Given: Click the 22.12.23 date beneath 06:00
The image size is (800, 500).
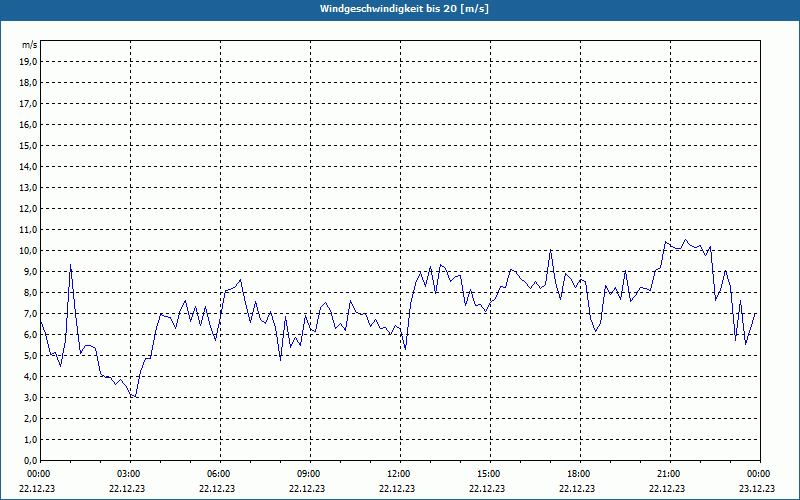Looking at the screenshot, I should 217,488.
